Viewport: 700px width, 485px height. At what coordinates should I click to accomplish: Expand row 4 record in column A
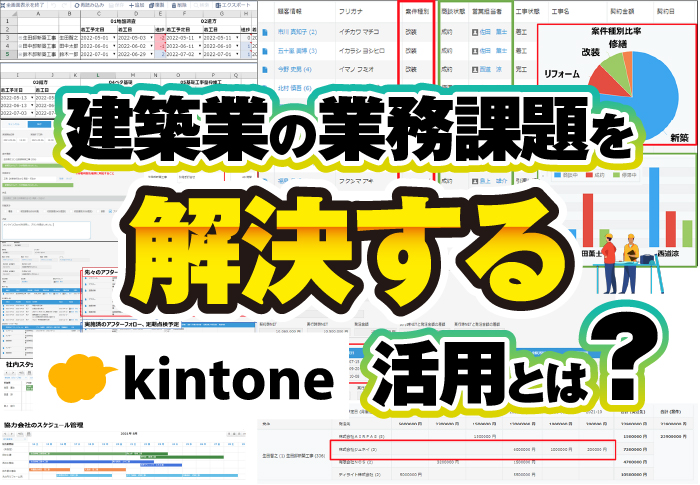20,46
